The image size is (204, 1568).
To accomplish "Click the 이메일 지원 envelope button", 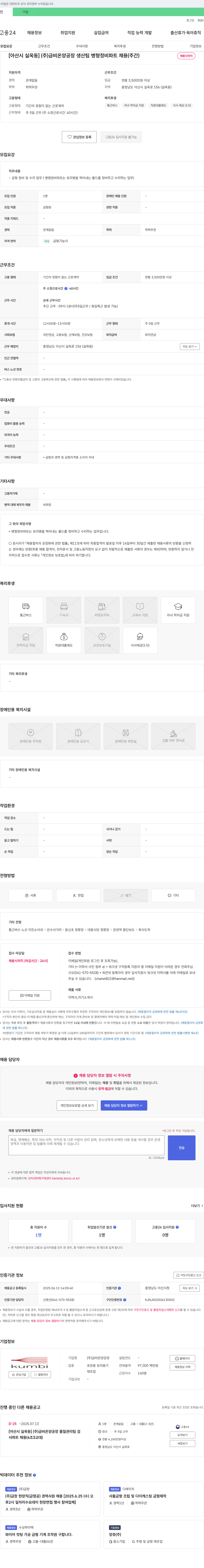I will pyautogui.click(x=30, y=995).
